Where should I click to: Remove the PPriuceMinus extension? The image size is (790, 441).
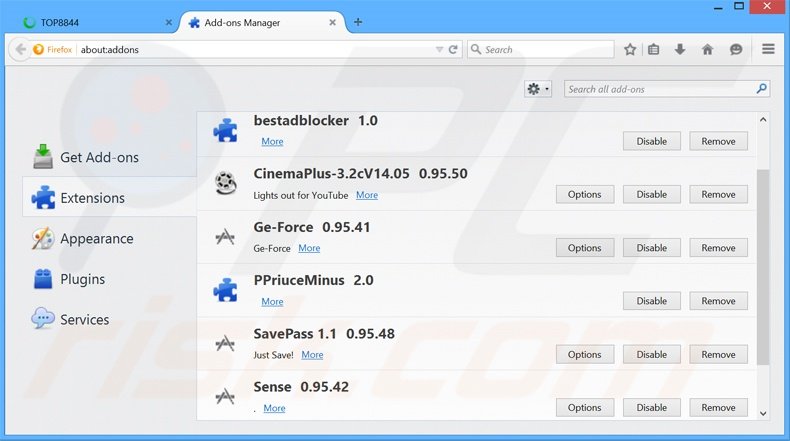(x=718, y=301)
